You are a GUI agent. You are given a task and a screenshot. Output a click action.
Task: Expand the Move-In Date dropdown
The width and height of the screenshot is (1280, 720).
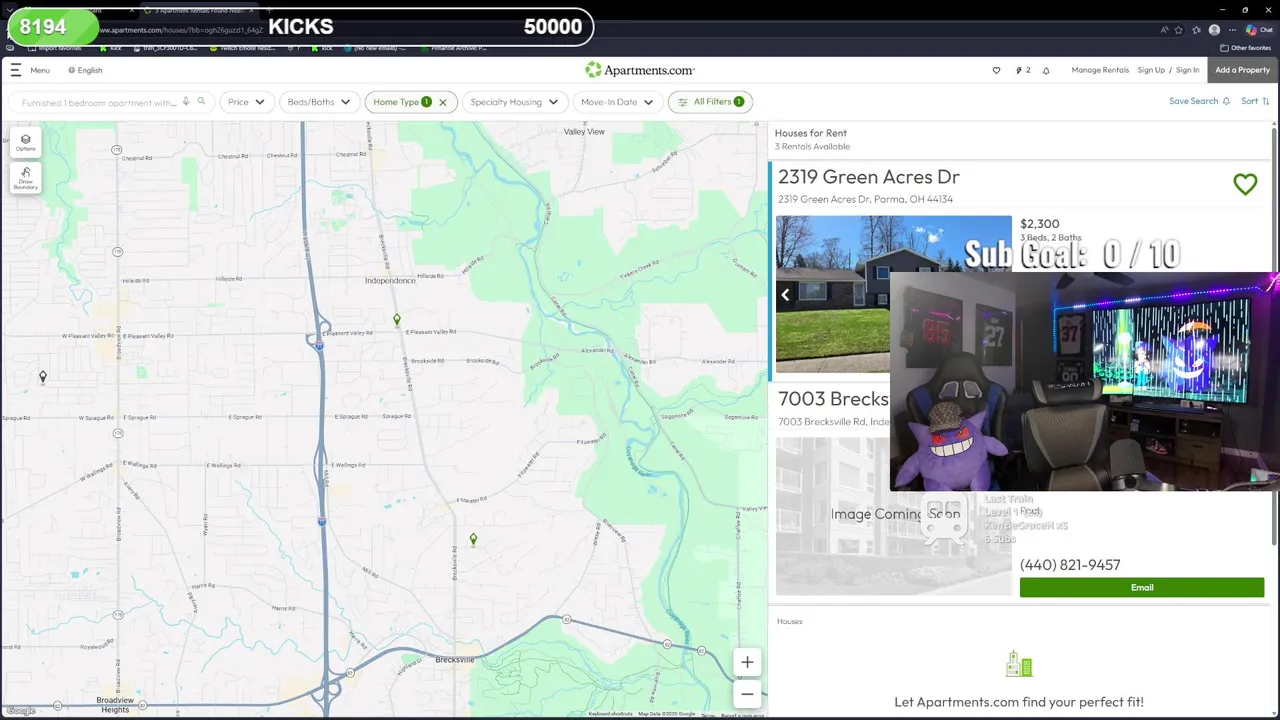616,102
